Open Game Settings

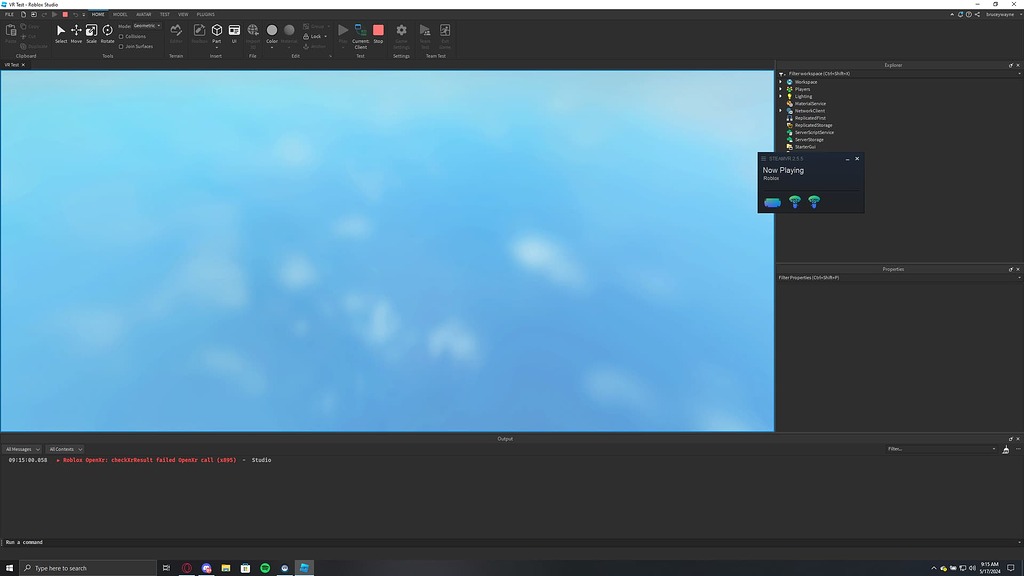(x=401, y=33)
